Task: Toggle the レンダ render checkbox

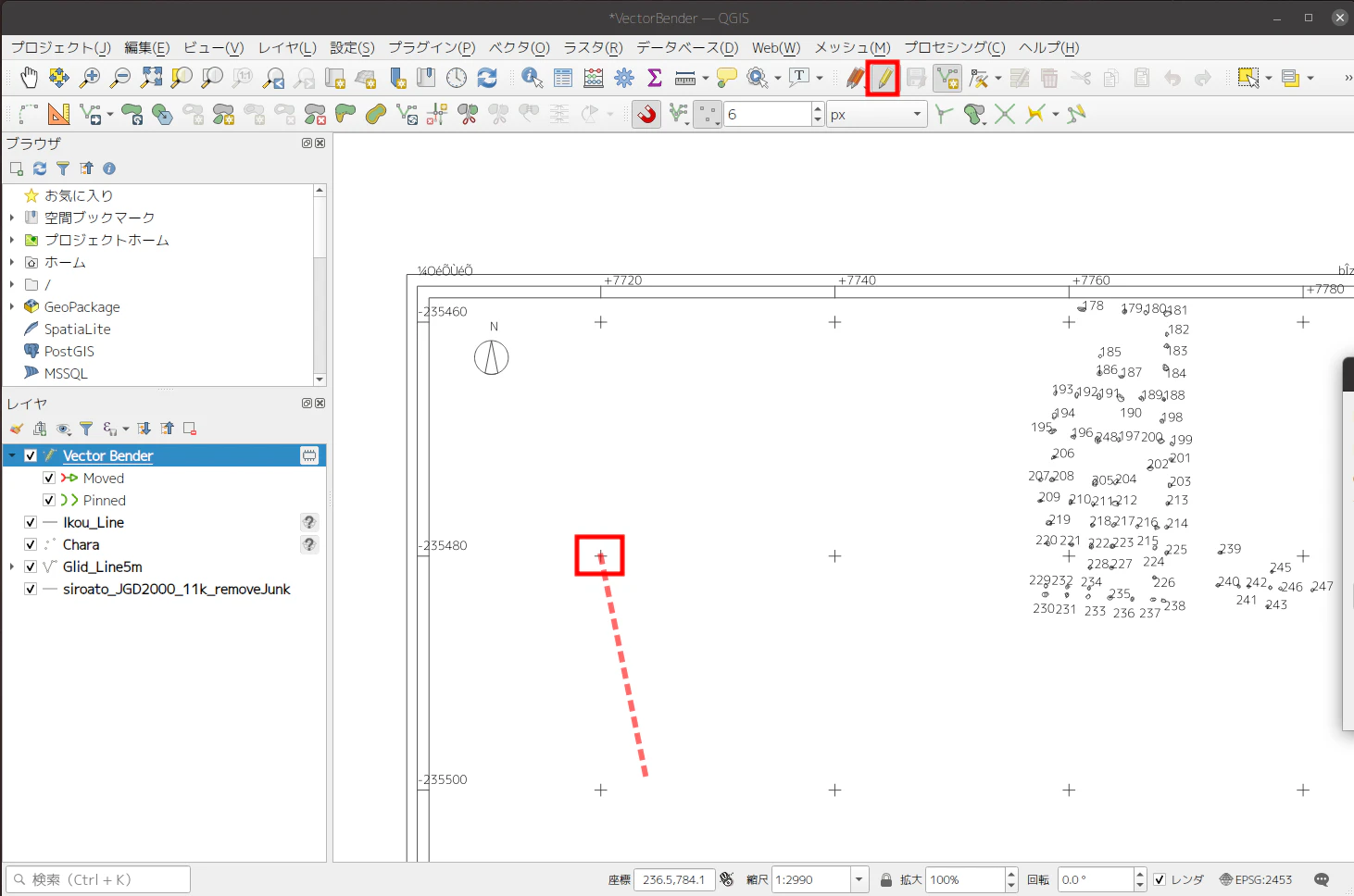Action: coord(1160,879)
